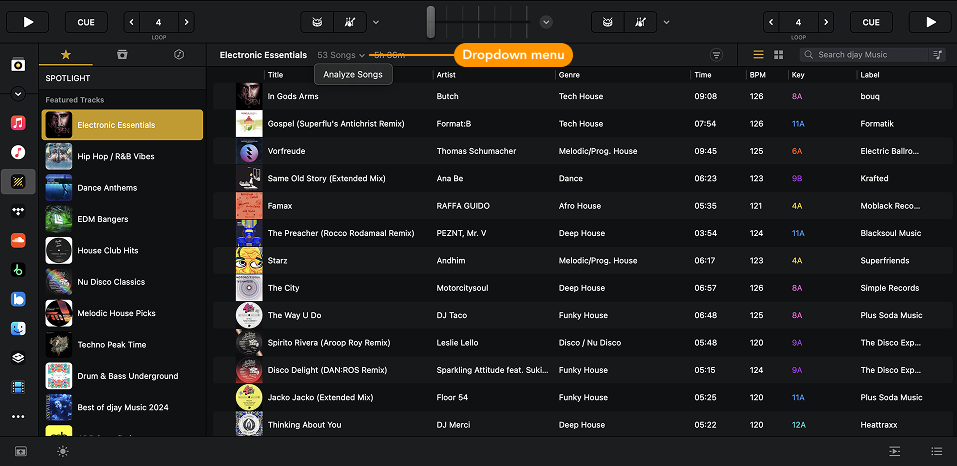Open the Beatsource blue source icon

pos(18,299)
